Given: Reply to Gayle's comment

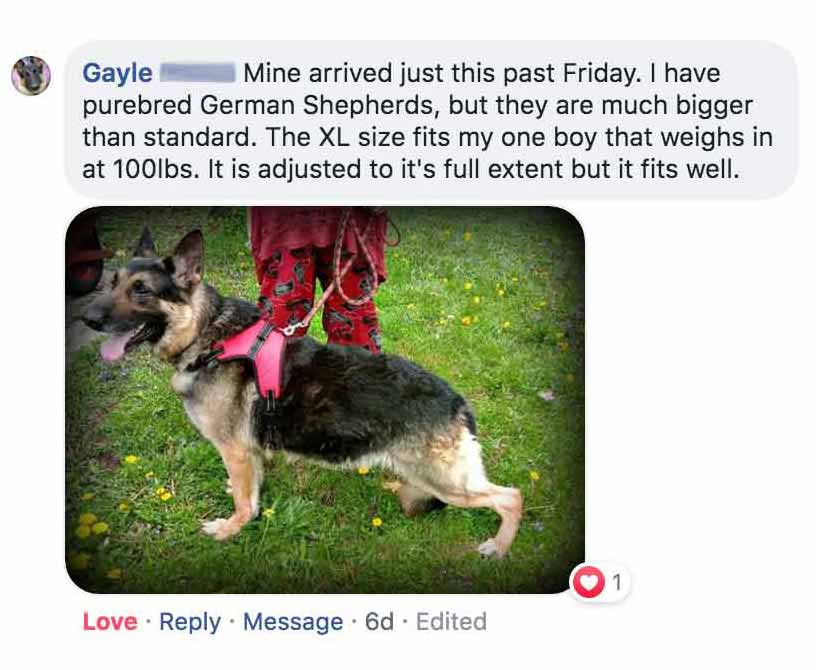Looking at the screenshot, I should (190, 622).
